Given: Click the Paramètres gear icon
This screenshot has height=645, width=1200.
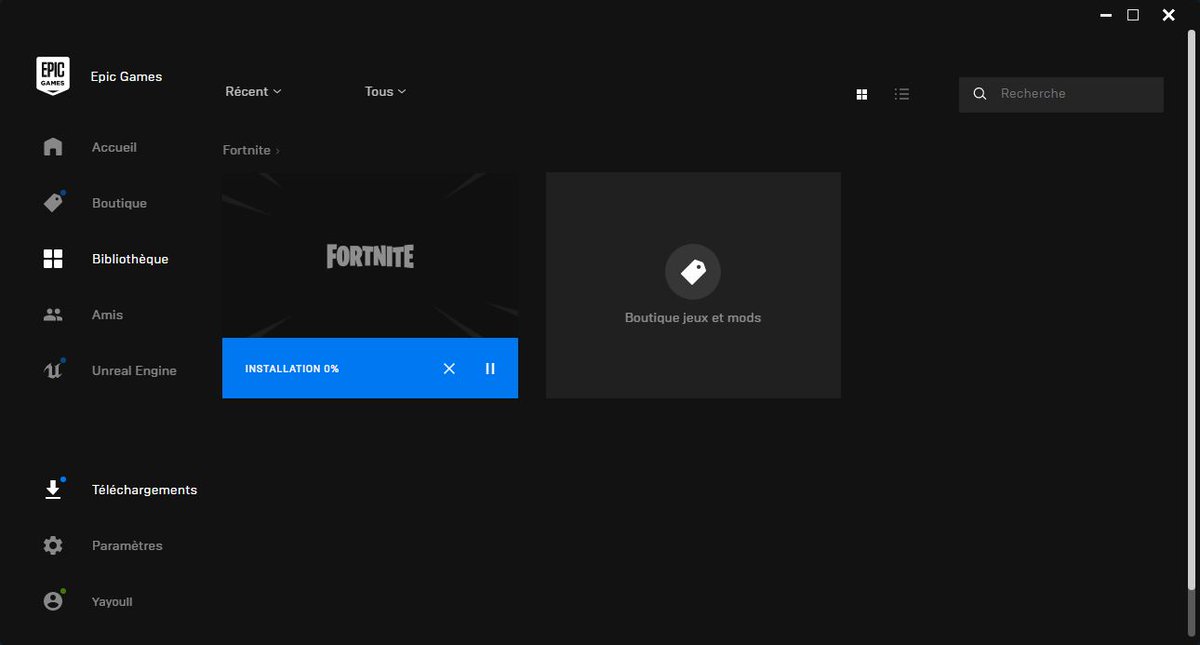Looking at the screenshot, I should point(53,546).
